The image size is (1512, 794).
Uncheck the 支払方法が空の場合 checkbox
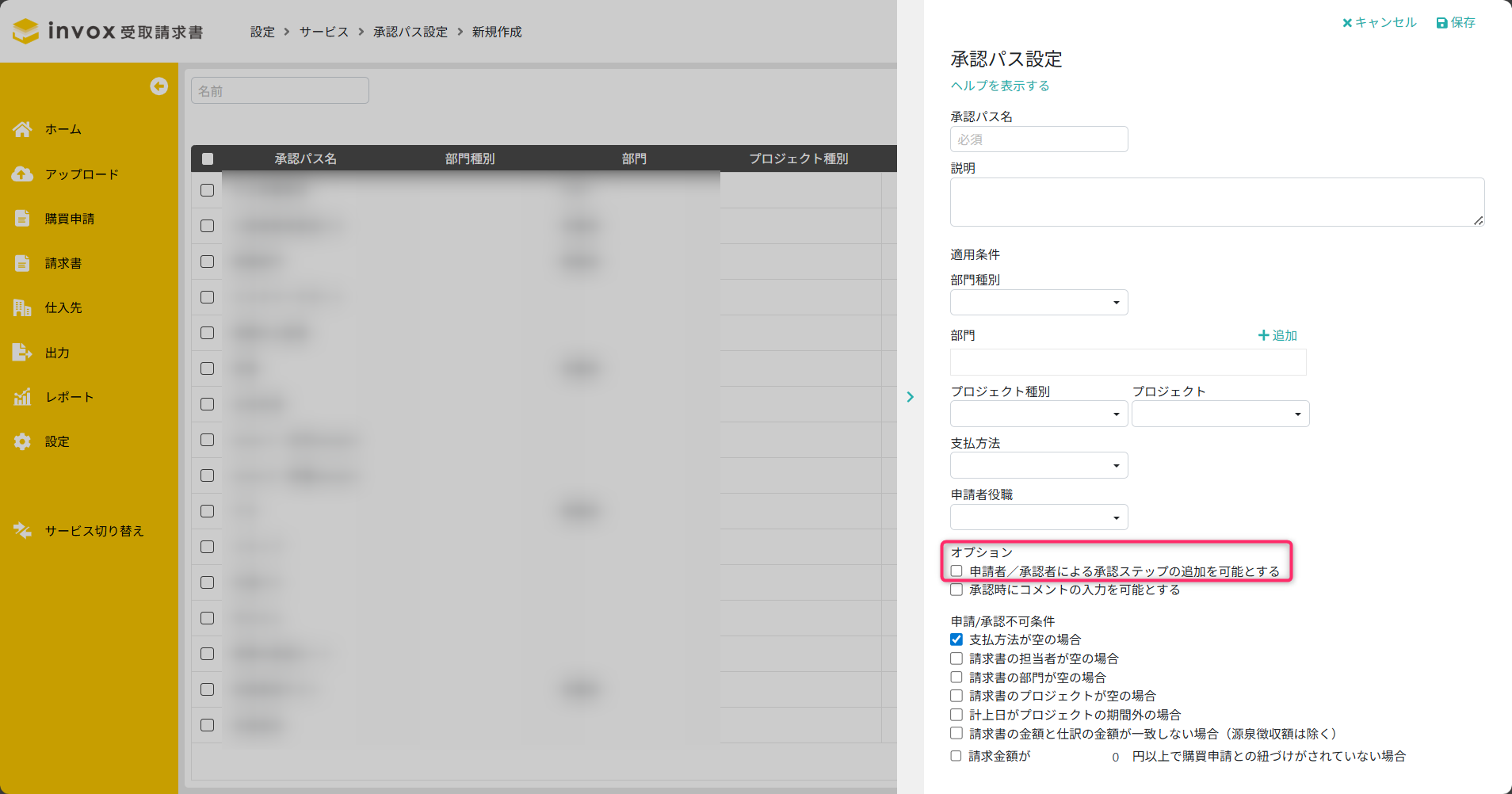pyautogui.click(x=956, y=639)
